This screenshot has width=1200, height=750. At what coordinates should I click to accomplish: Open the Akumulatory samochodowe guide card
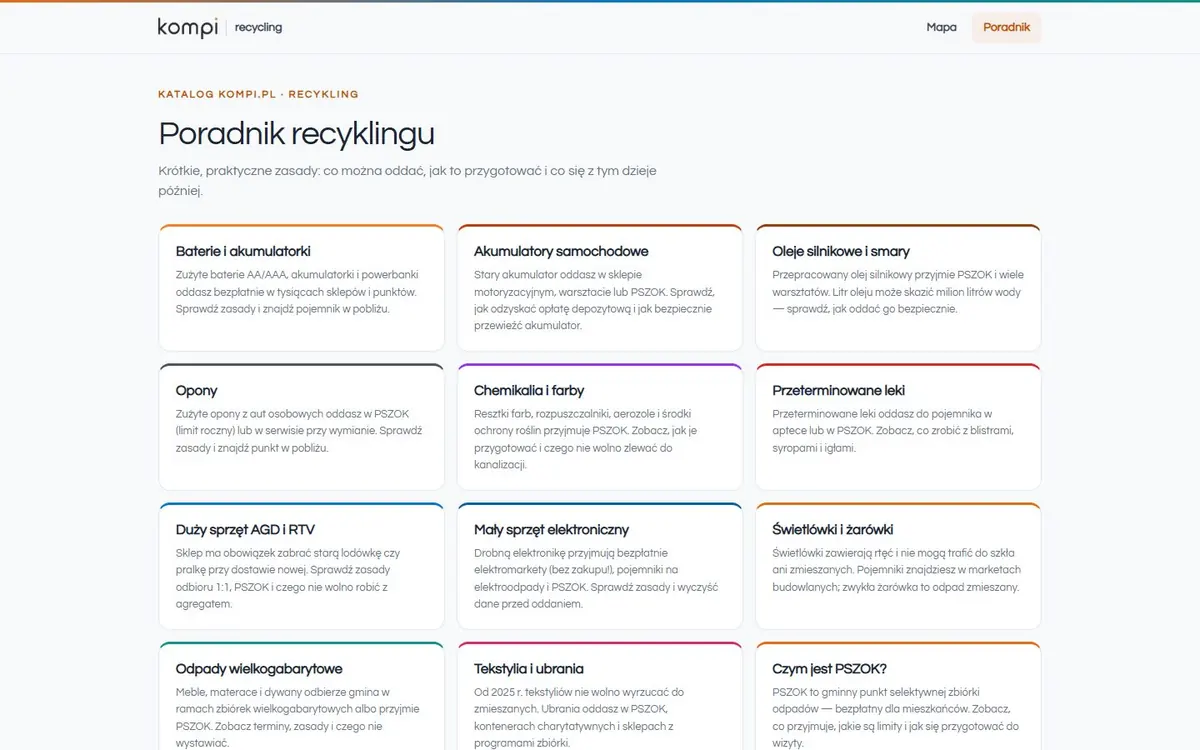(600, 288)
